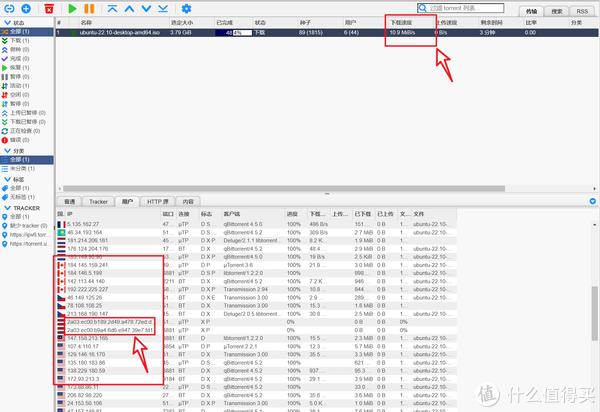Click the peer list vertical scrollbar

coord(595,313)
